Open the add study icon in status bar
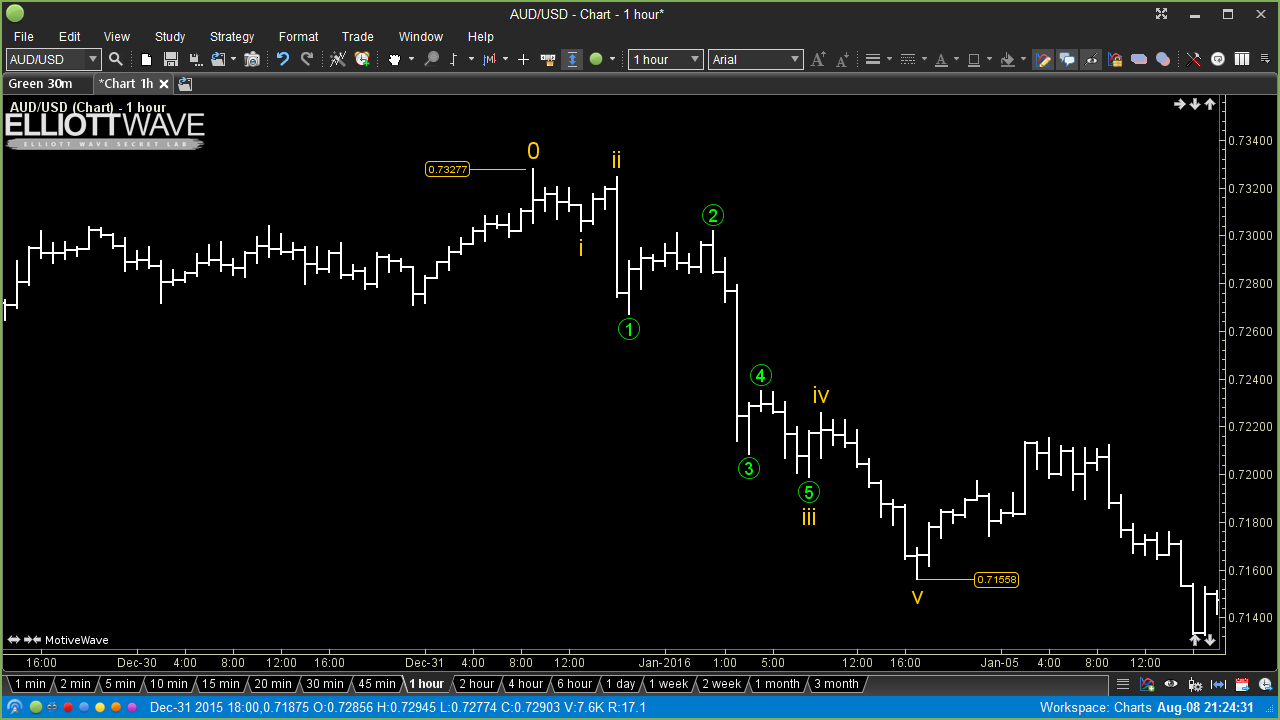The width and height of the screenshot is (1280, 720). (1146, 684)
